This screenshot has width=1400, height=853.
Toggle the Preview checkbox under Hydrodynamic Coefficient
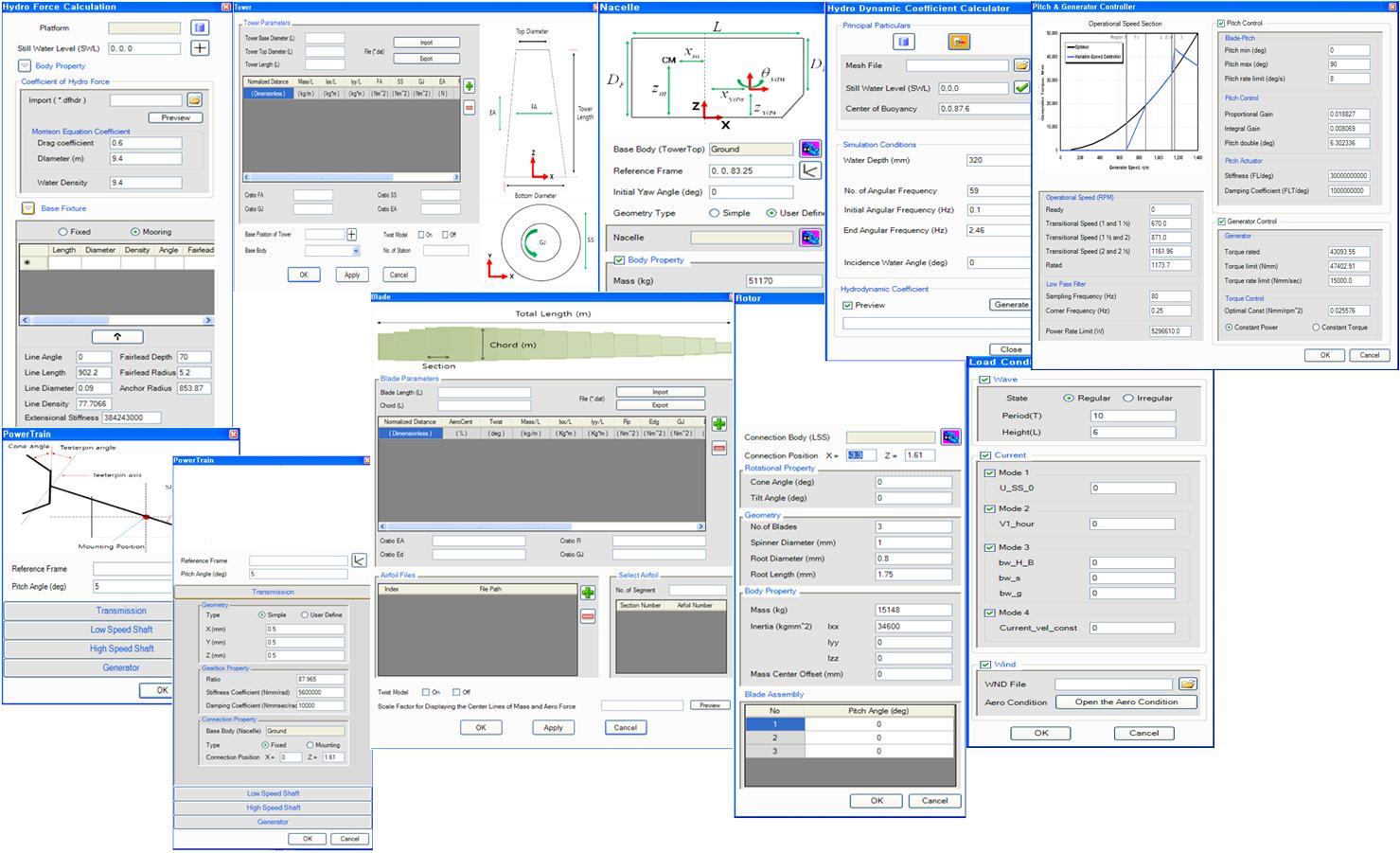point(848,305)
